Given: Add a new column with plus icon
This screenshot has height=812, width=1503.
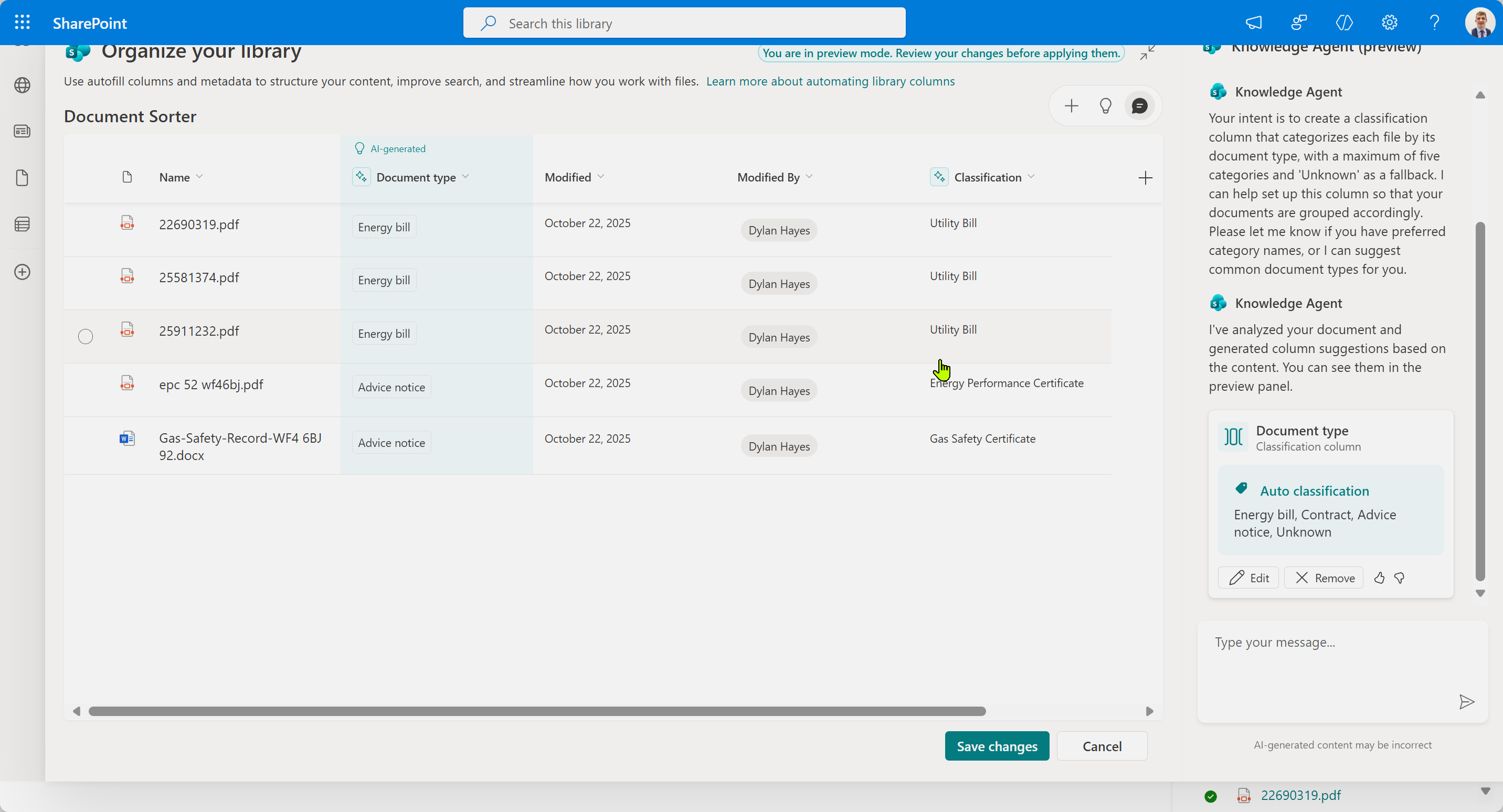Looking at the screenshot, I should [x=1145, y=177].
